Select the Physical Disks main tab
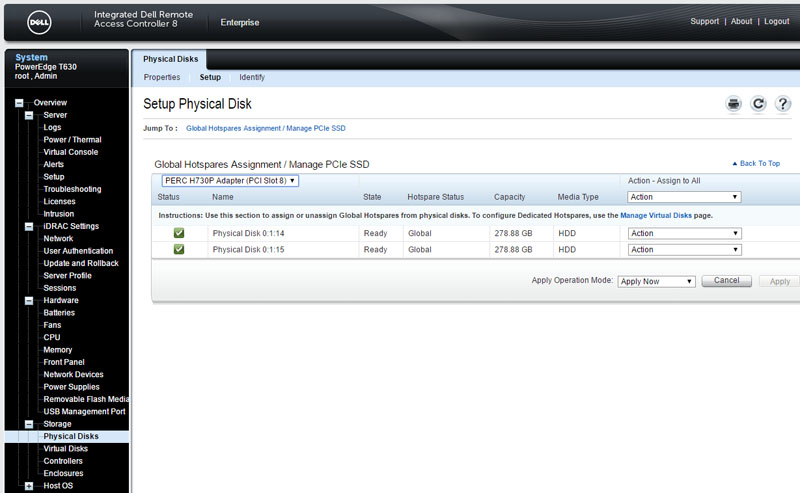 click(x=170, y=59)
